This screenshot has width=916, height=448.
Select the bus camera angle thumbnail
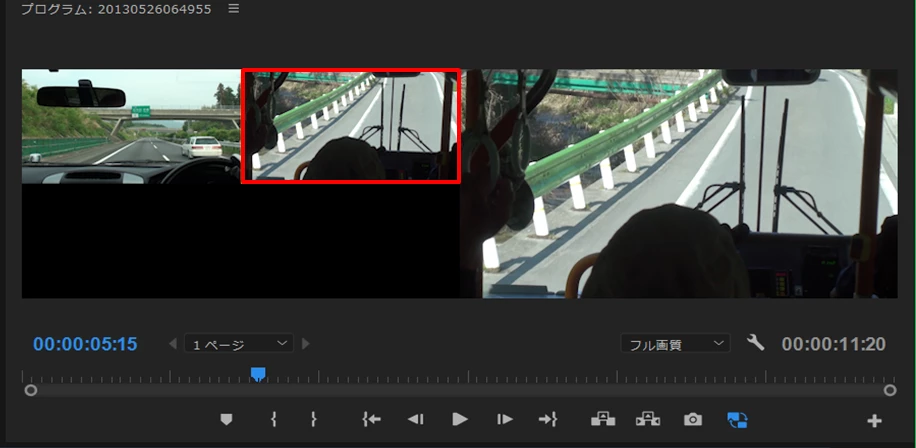pyautogui.click(x=351, y=126)
